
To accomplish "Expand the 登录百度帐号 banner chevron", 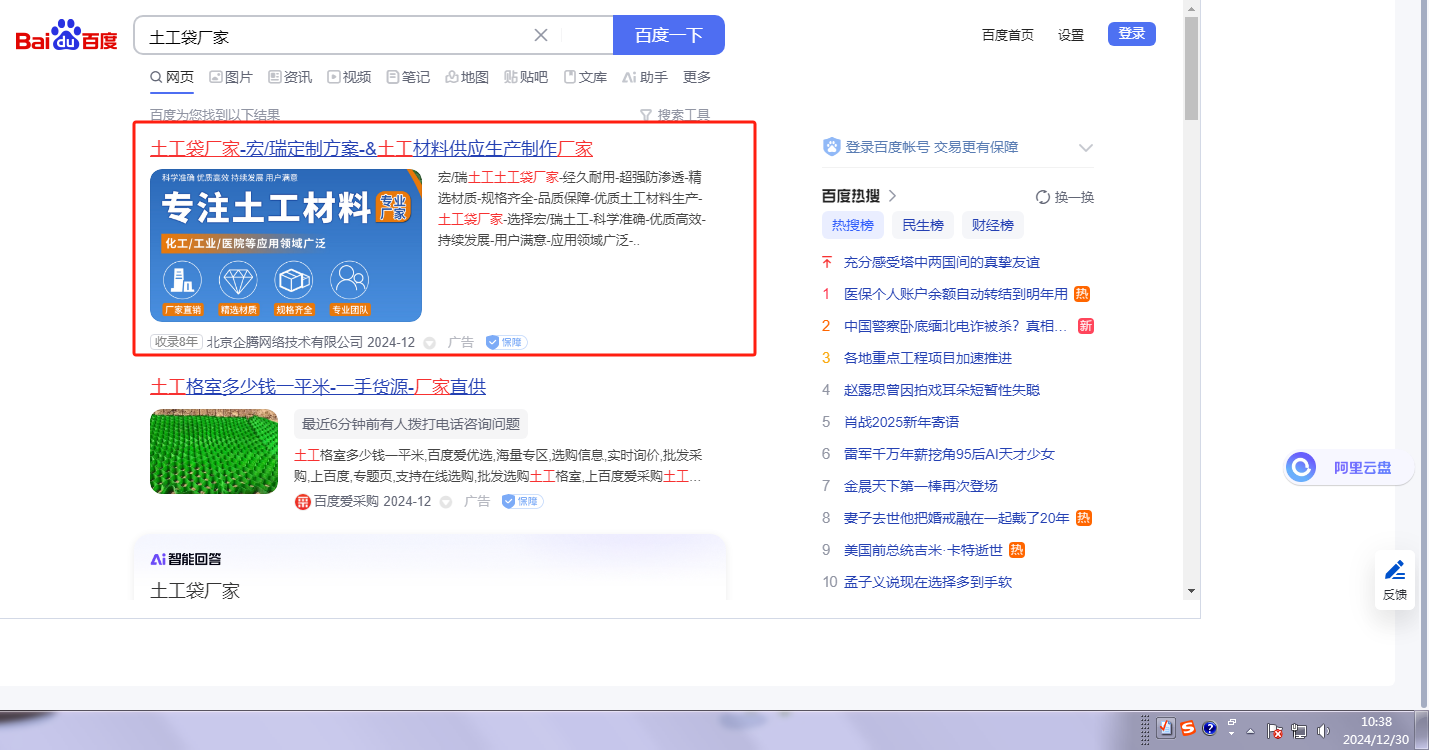I will coord(1086,148).
